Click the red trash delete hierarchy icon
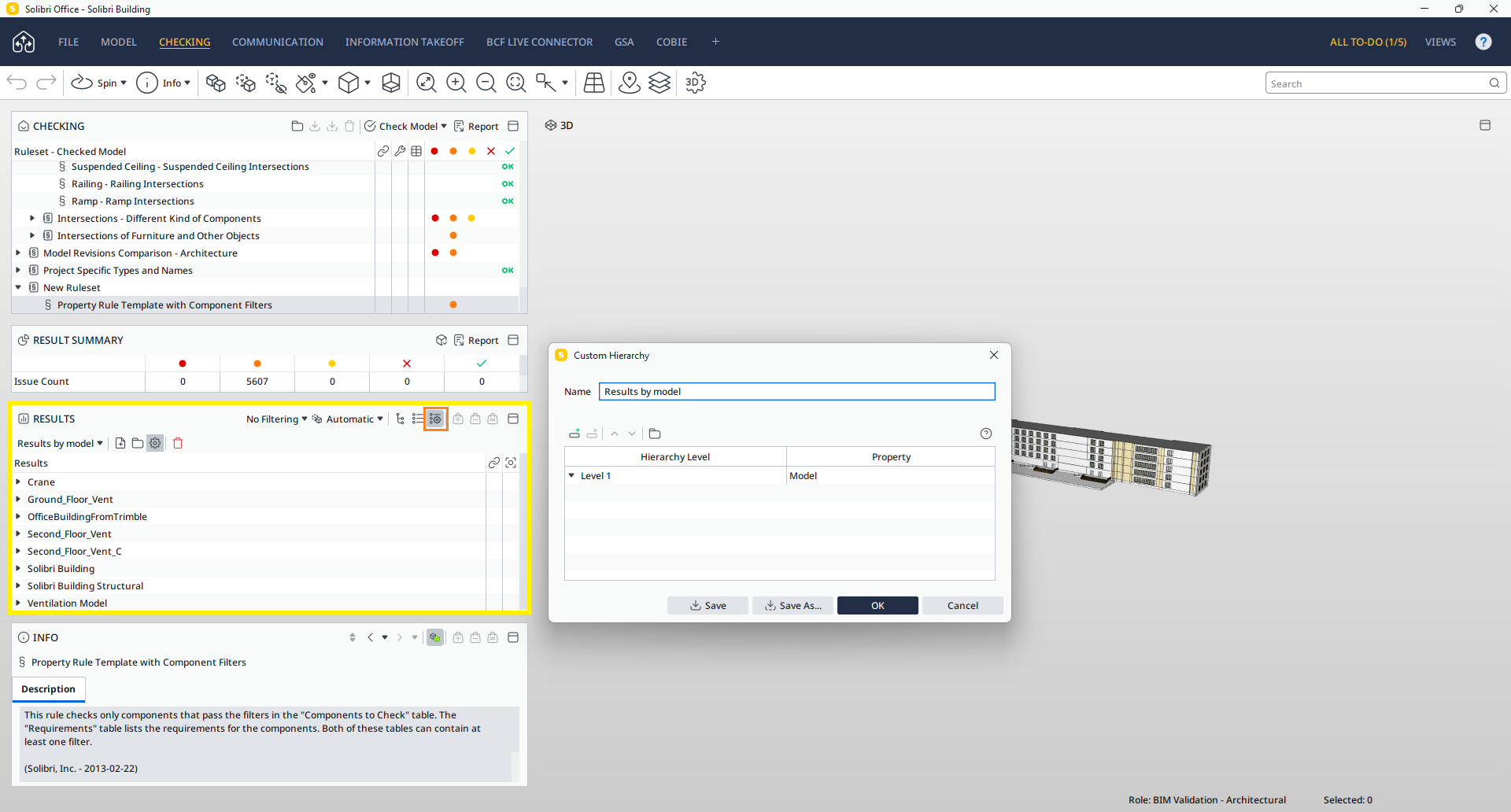The height and width of the screenshot is (812, 1511). click(x=178, y=443)
